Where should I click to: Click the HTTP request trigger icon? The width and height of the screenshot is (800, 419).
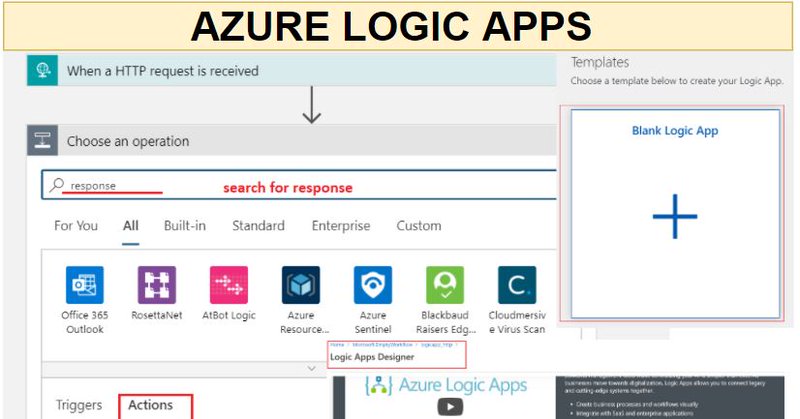(42, 70)
